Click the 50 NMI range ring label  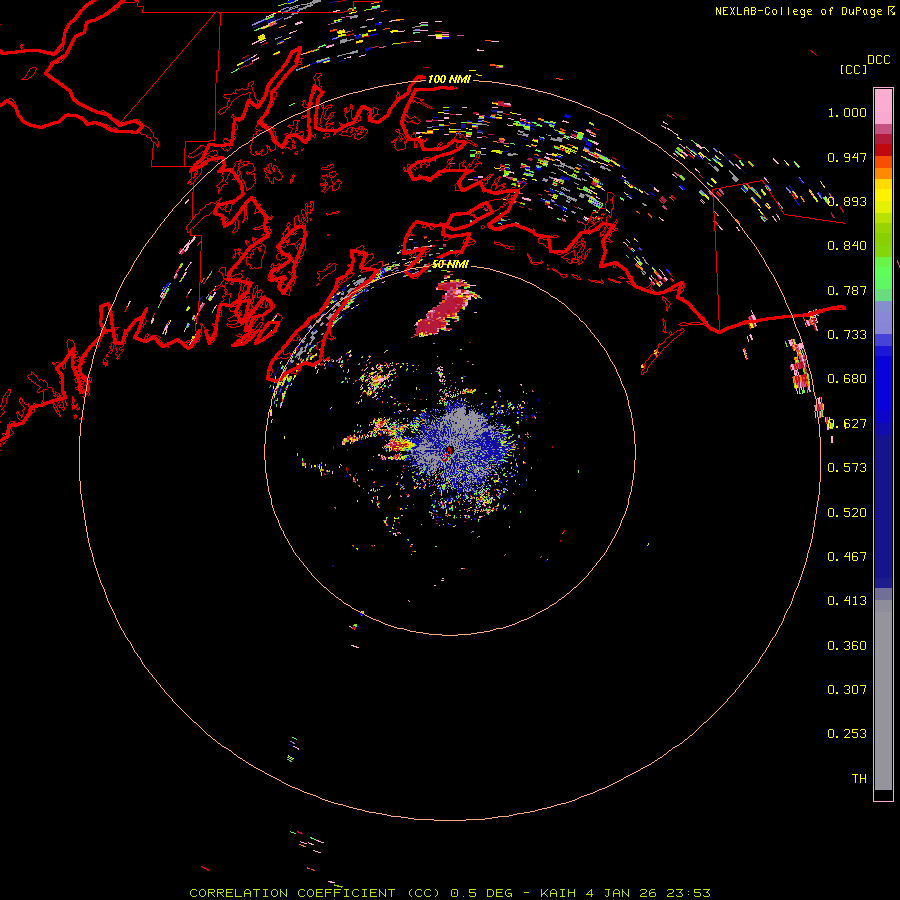click(x=450, y=264)
